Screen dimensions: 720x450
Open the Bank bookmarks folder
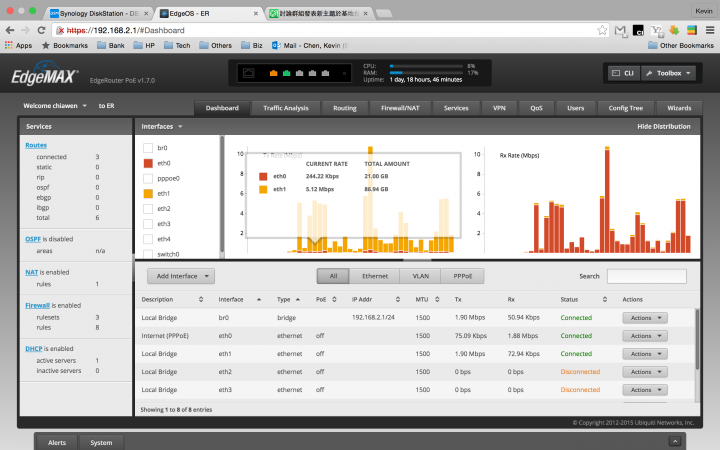pos(111,45)
